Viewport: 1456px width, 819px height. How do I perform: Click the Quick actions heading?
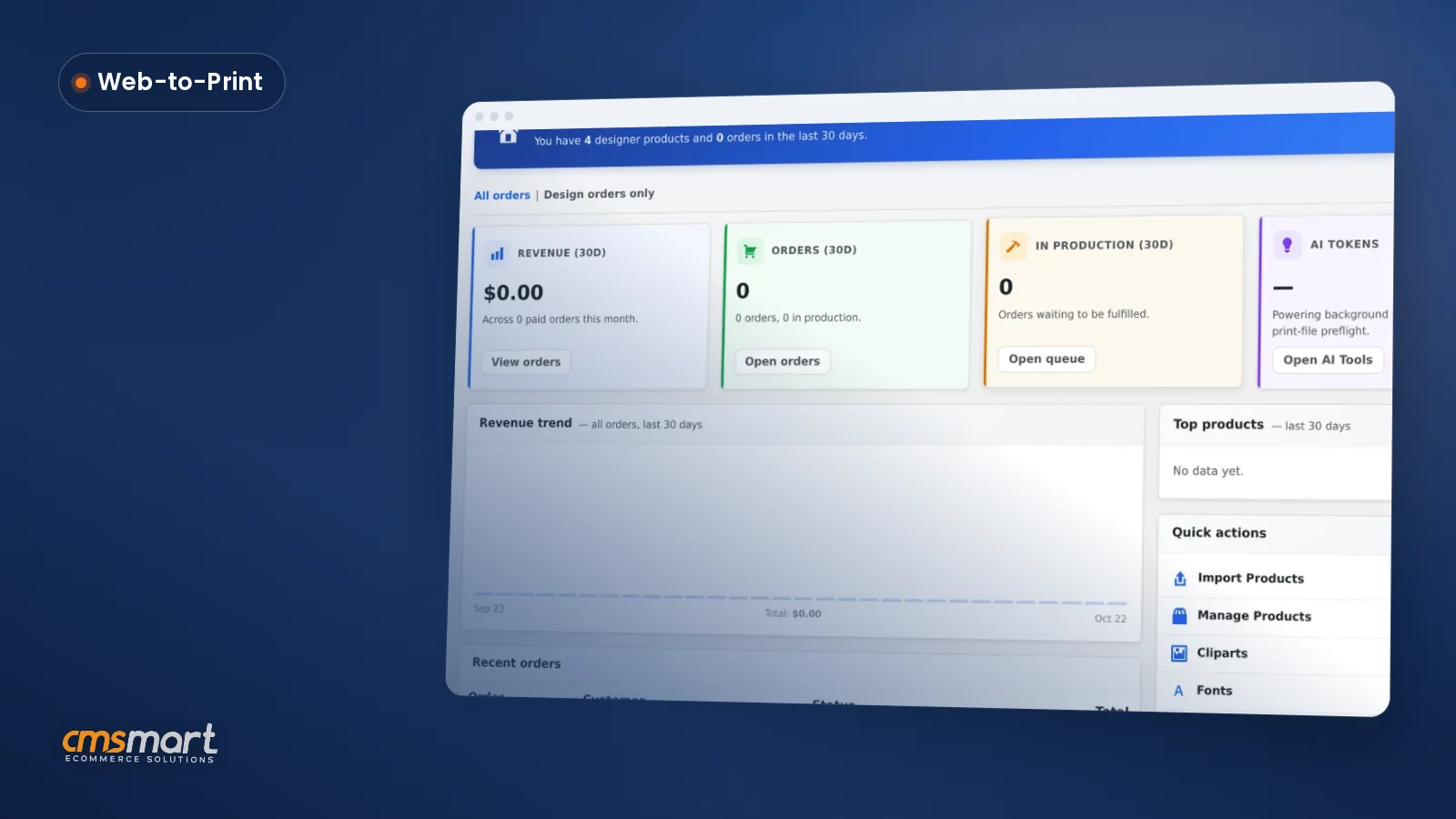[x=1219, y=533]
